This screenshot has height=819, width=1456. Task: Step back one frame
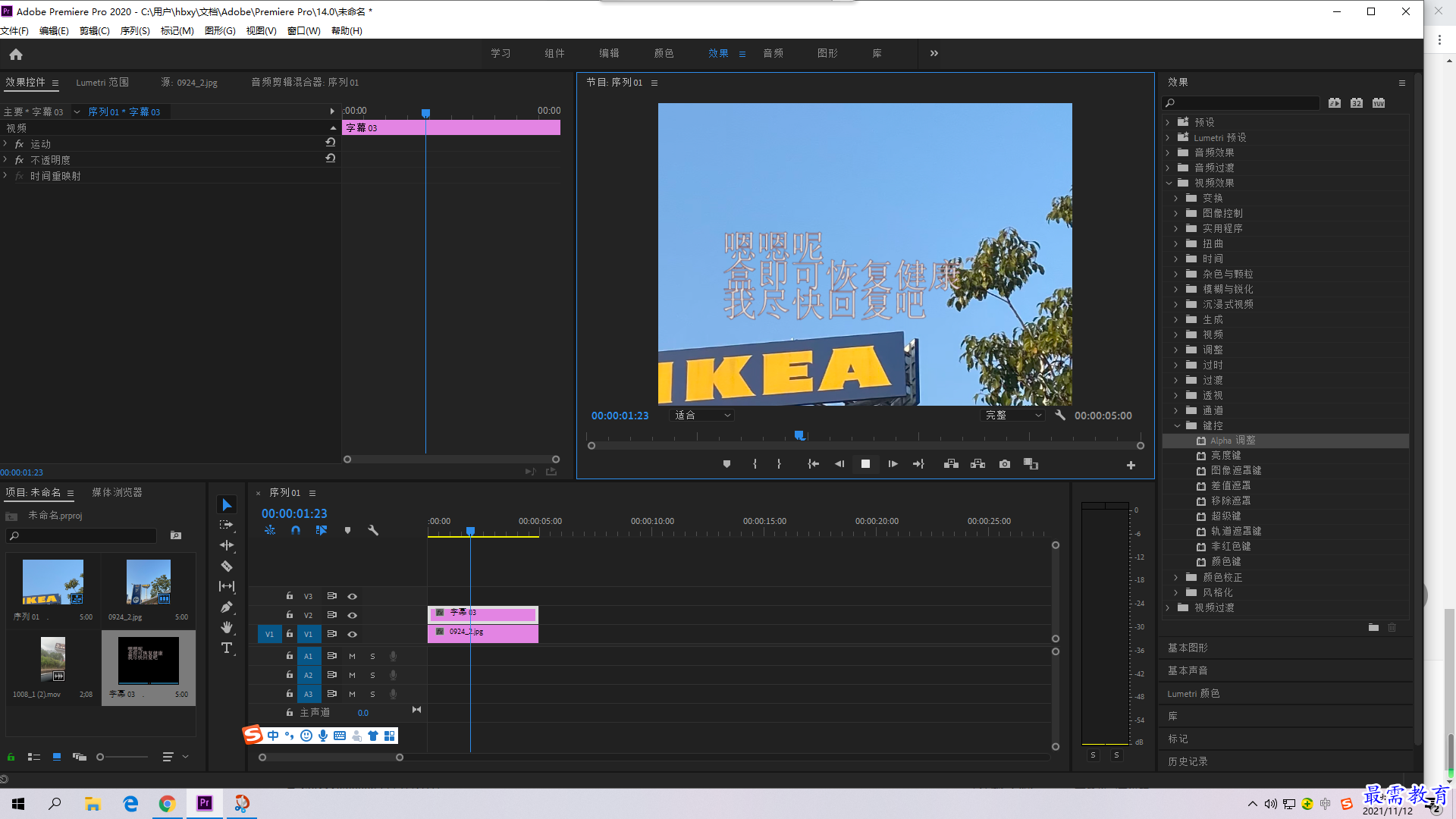click(839, 464)
